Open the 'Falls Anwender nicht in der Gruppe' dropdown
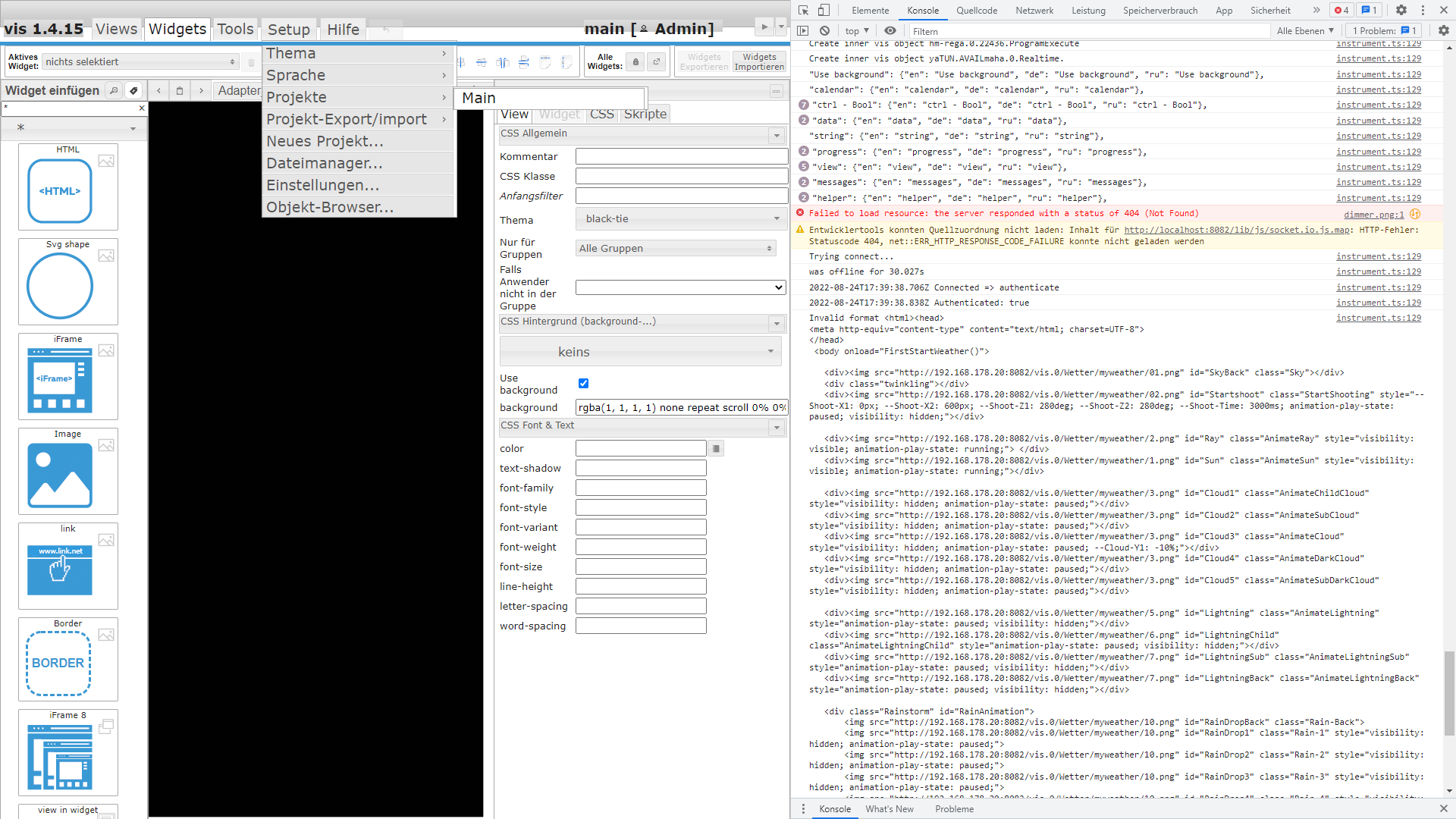The width and height of the screenshot is (1456, 819). click(681, 287)
